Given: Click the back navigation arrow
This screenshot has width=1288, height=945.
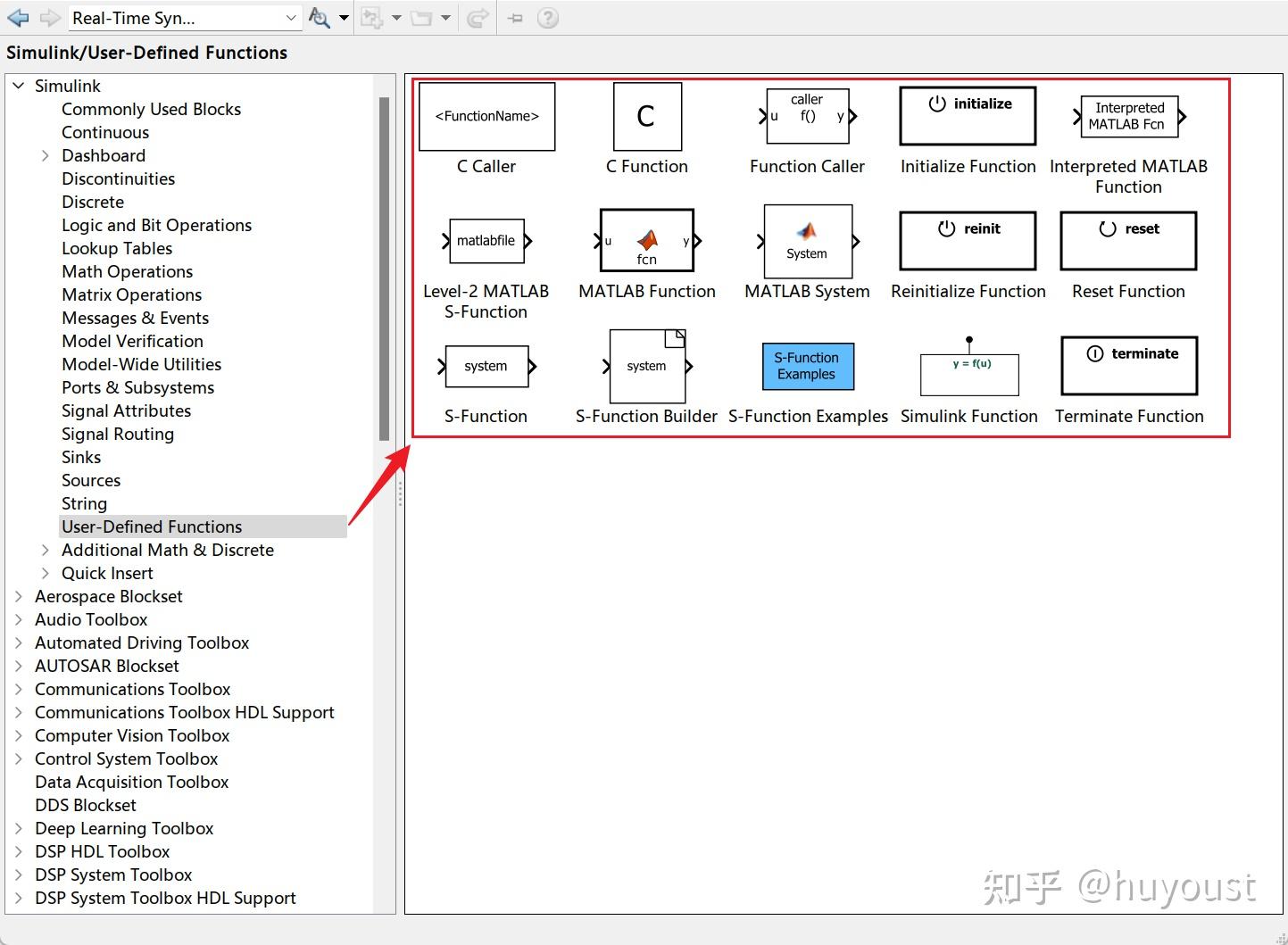Looking at the screenshot, I should pyautogui.click(x=16, y=17).
